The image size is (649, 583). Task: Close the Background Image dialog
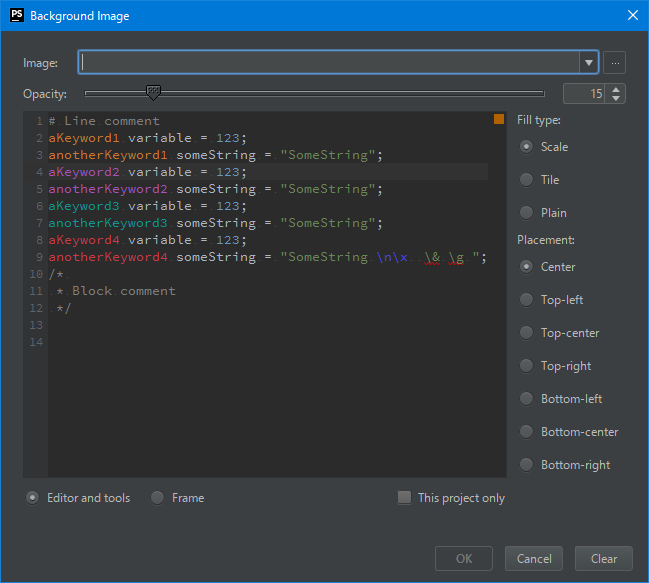pos(631,15)
